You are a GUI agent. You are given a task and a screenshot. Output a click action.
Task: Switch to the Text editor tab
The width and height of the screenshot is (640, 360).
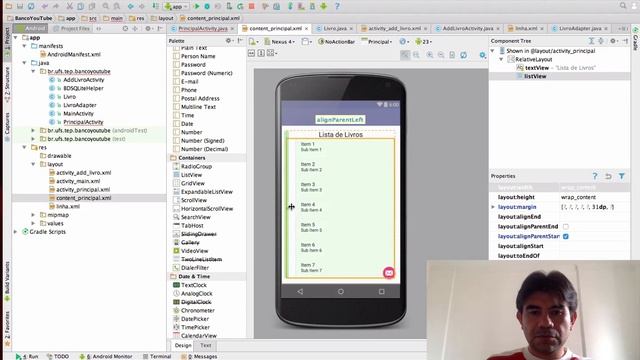pos(206,345)
